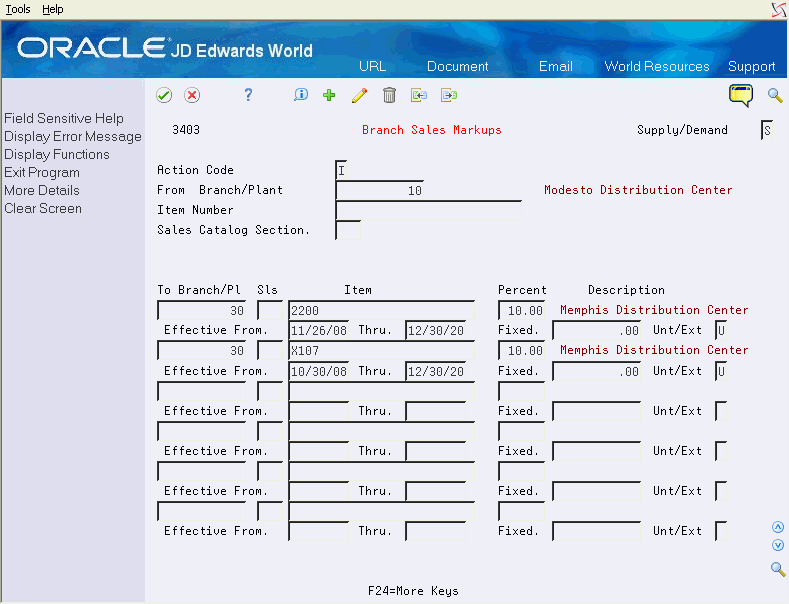Click the Description column header
The image size is (789, 604).
click(626, 290)
